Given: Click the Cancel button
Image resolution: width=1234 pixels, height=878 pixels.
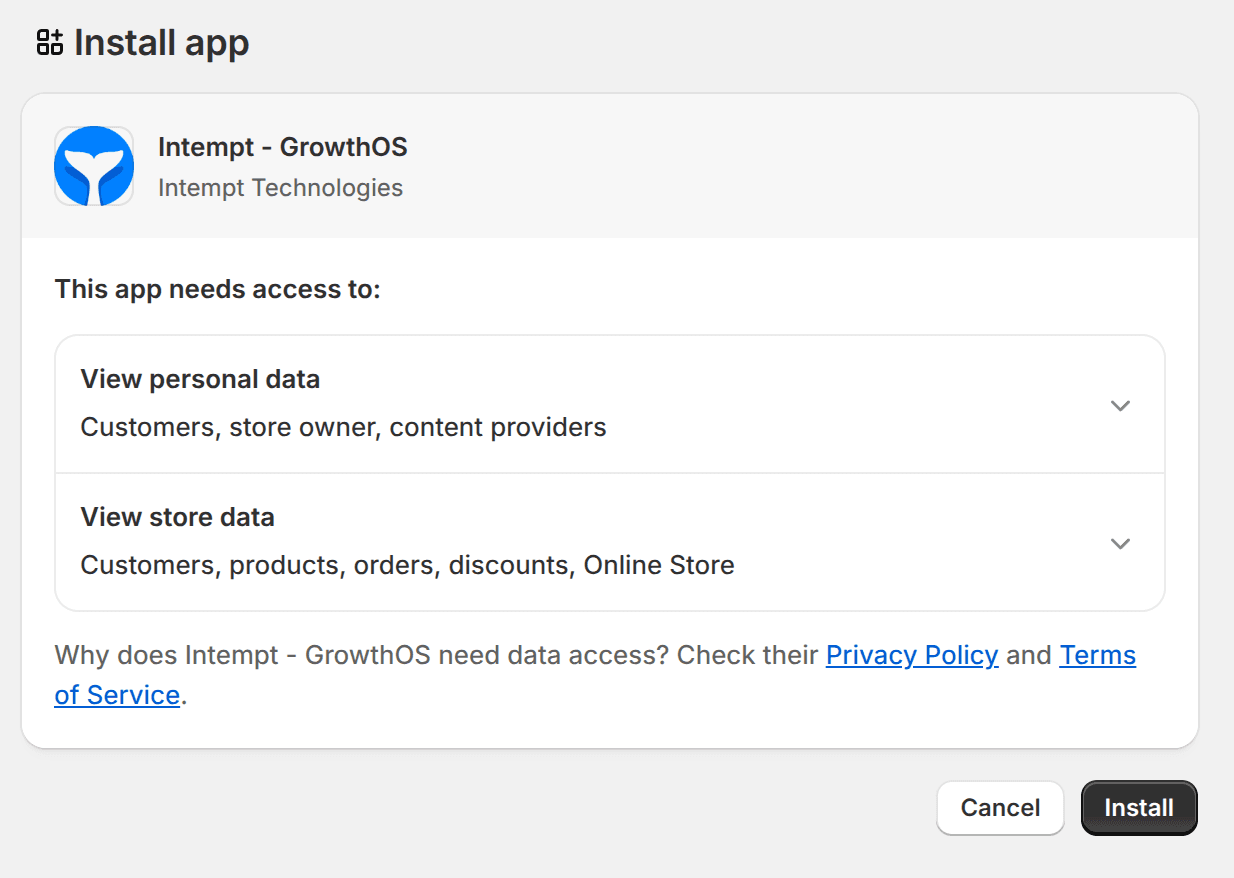Looking at the screenshot, I should 1000,808.
